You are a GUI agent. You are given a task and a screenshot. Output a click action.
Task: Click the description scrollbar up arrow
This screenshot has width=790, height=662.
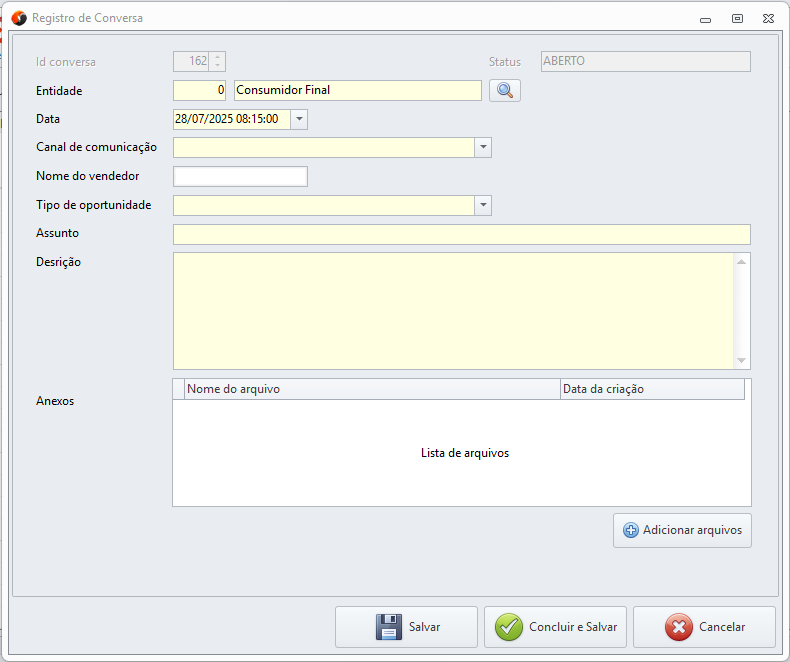point(741,262)
